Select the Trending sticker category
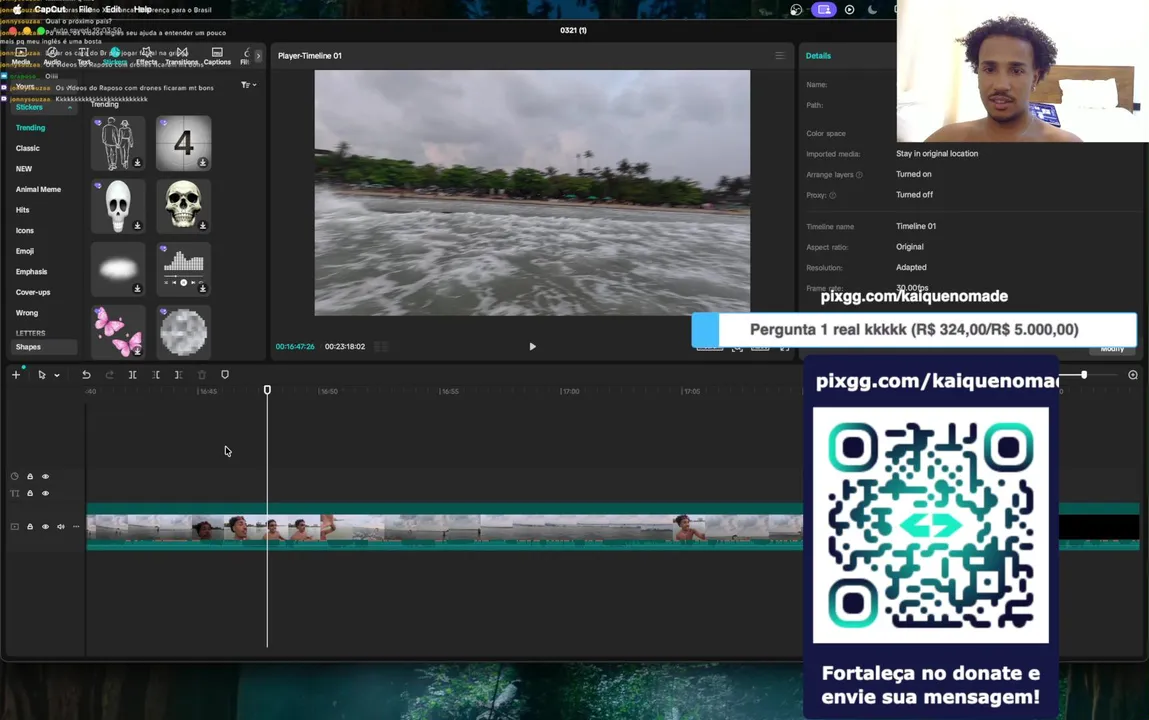 click(x=31, y=127)
